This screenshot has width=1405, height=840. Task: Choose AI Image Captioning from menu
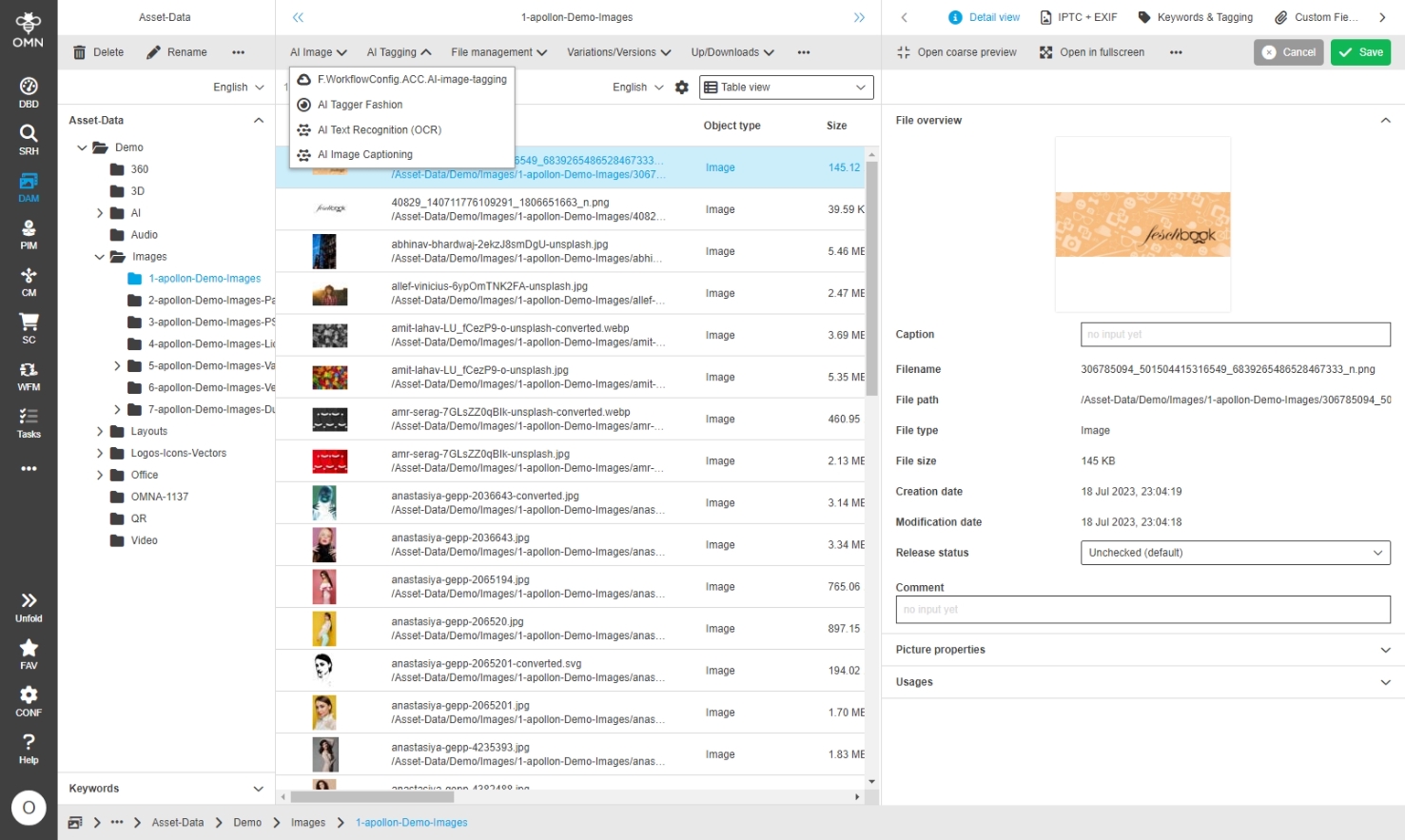pyautogui.click(x=364, y=155)
